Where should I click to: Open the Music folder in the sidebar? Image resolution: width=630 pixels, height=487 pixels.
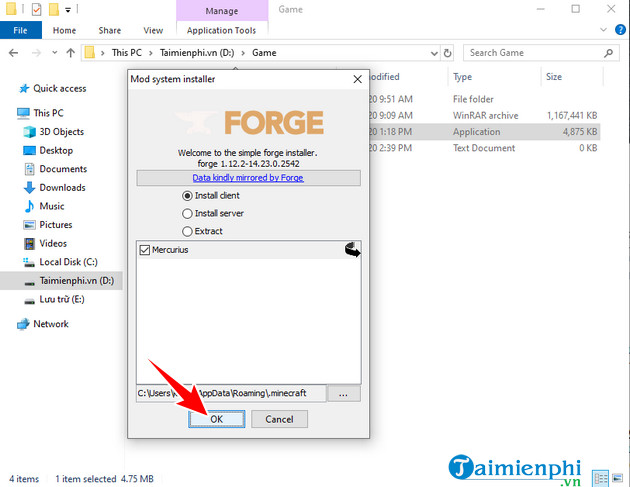[x=51, y=206]
